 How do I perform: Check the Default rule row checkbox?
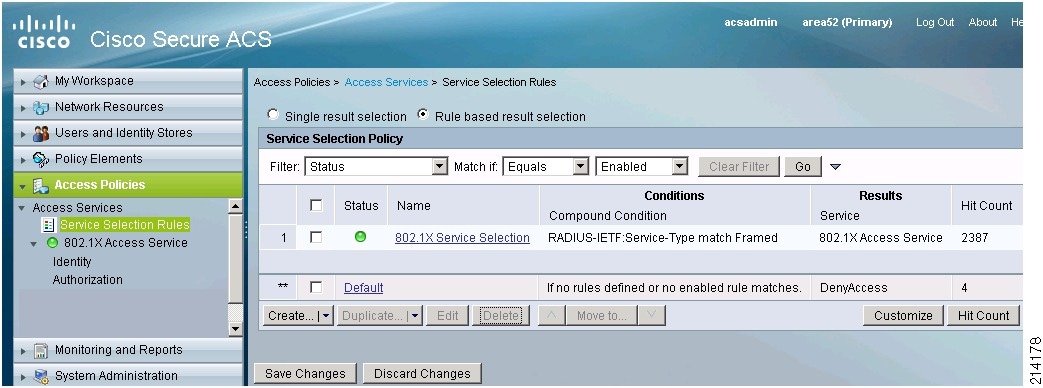[x=316, y=287]
